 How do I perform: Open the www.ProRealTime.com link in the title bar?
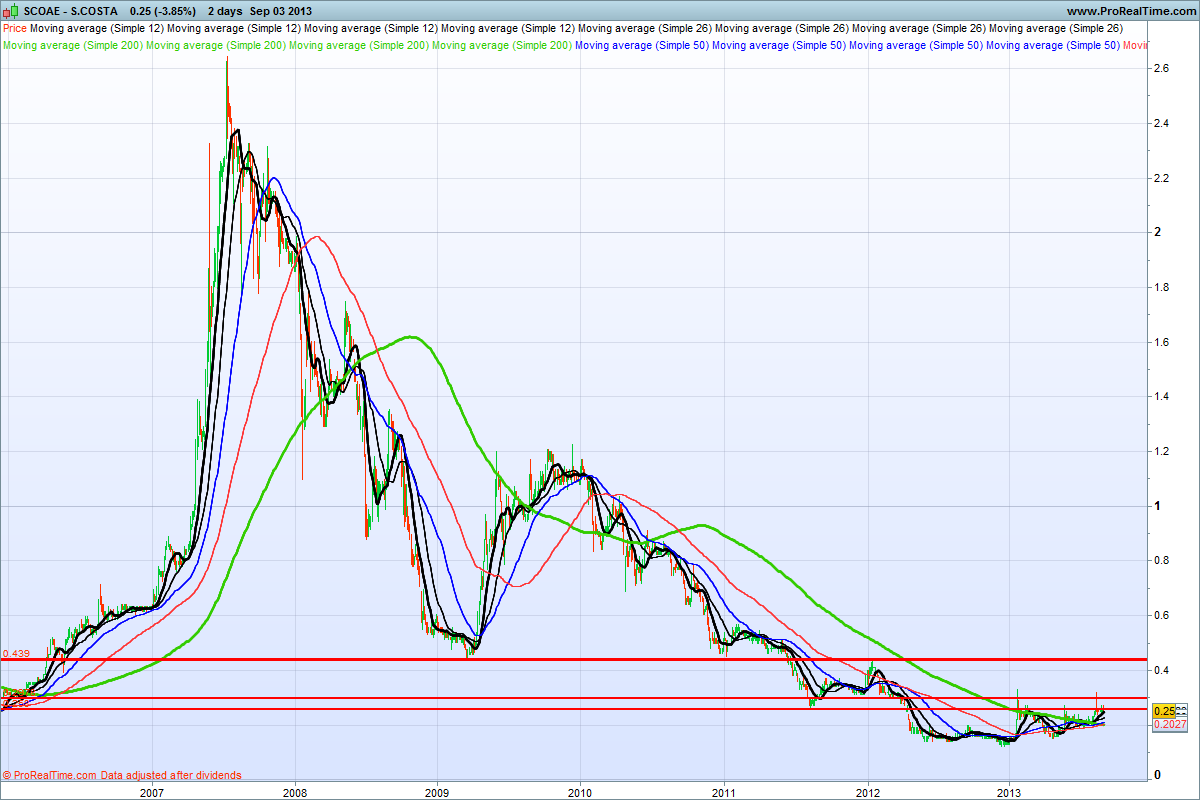coord(1130,12)
